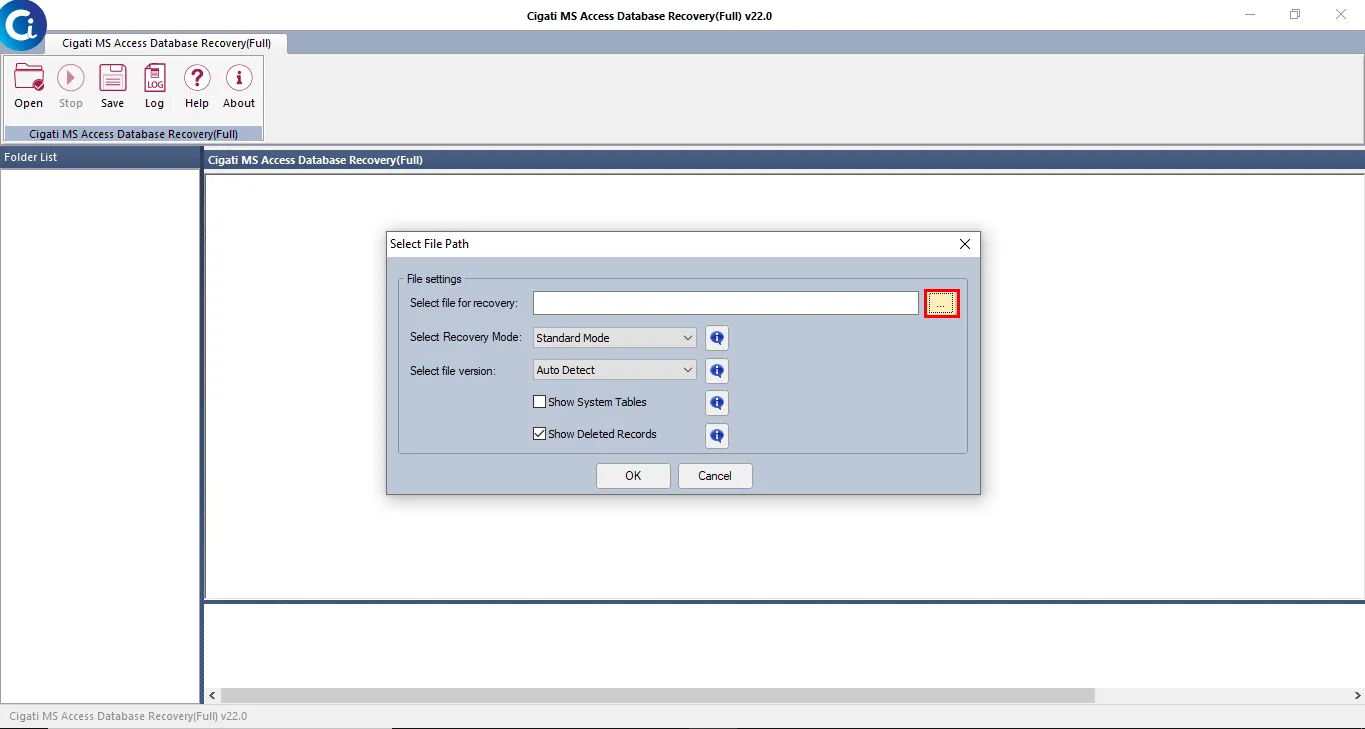The image size is (1365, 729).
Task: Uncheck Show Deleted Records checkbox
Action: pos(540,434)
